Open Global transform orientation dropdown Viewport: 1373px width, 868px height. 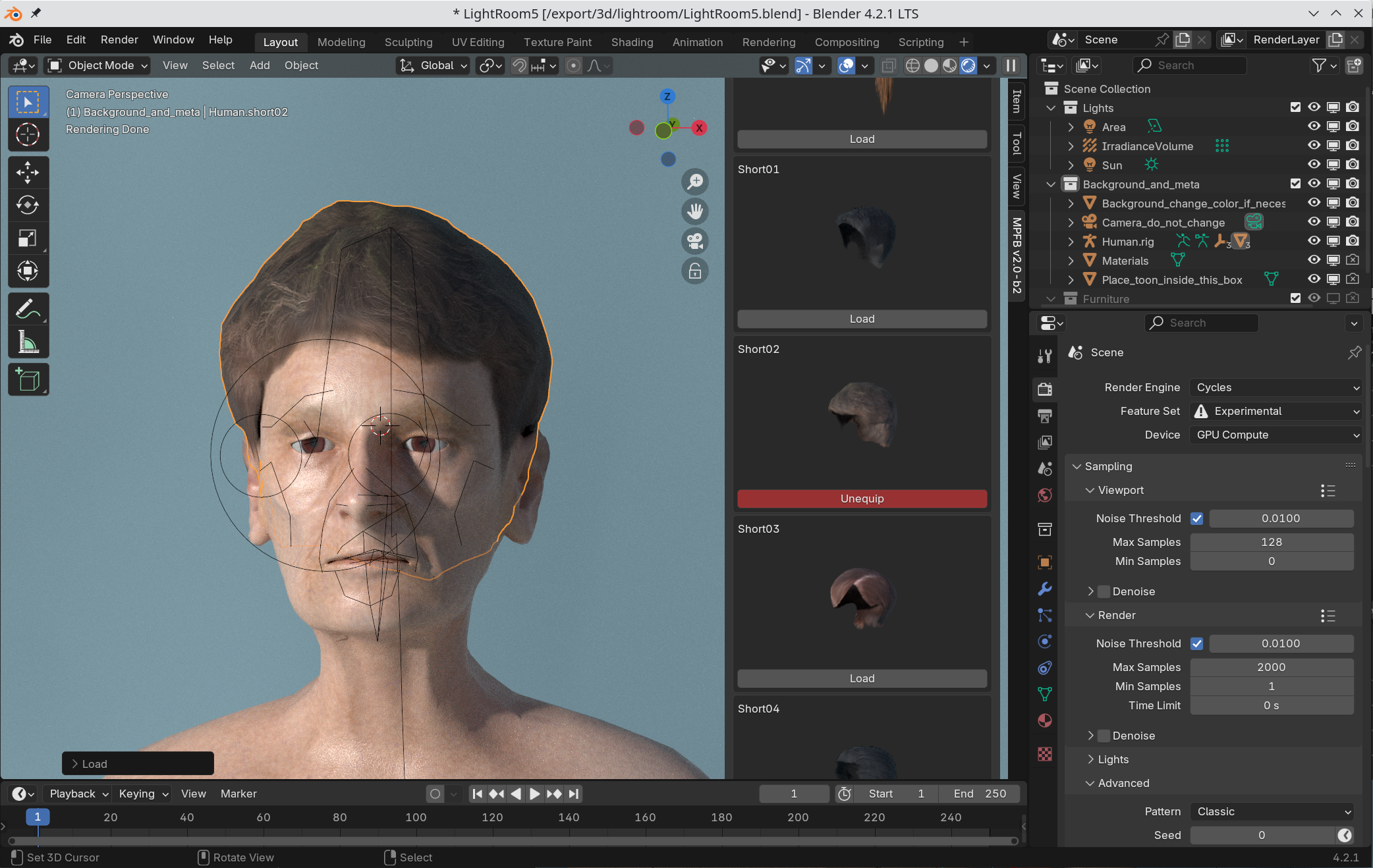tap(433, 65)
